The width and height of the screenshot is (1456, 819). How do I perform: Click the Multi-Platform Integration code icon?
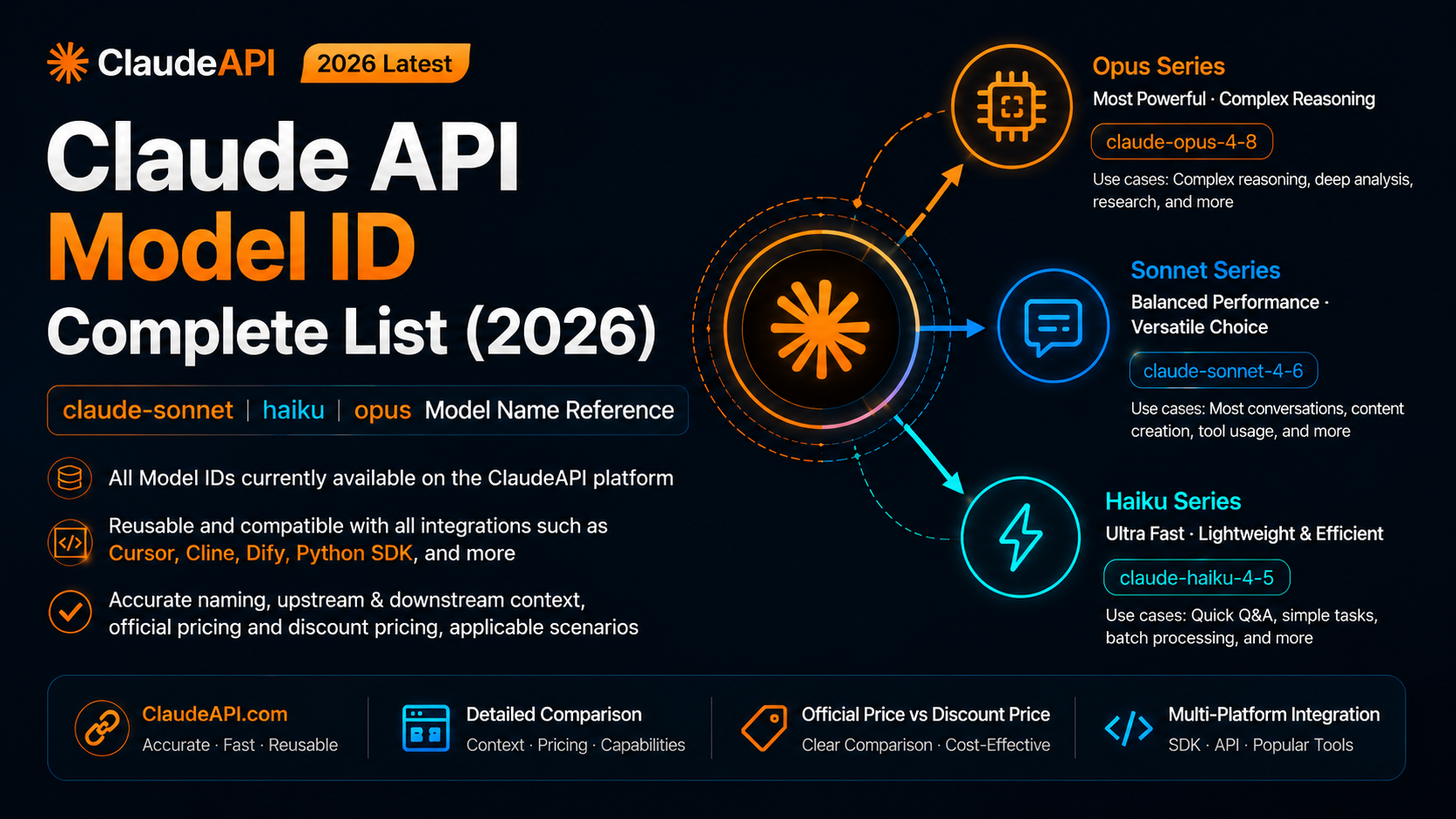point(1129,728)
